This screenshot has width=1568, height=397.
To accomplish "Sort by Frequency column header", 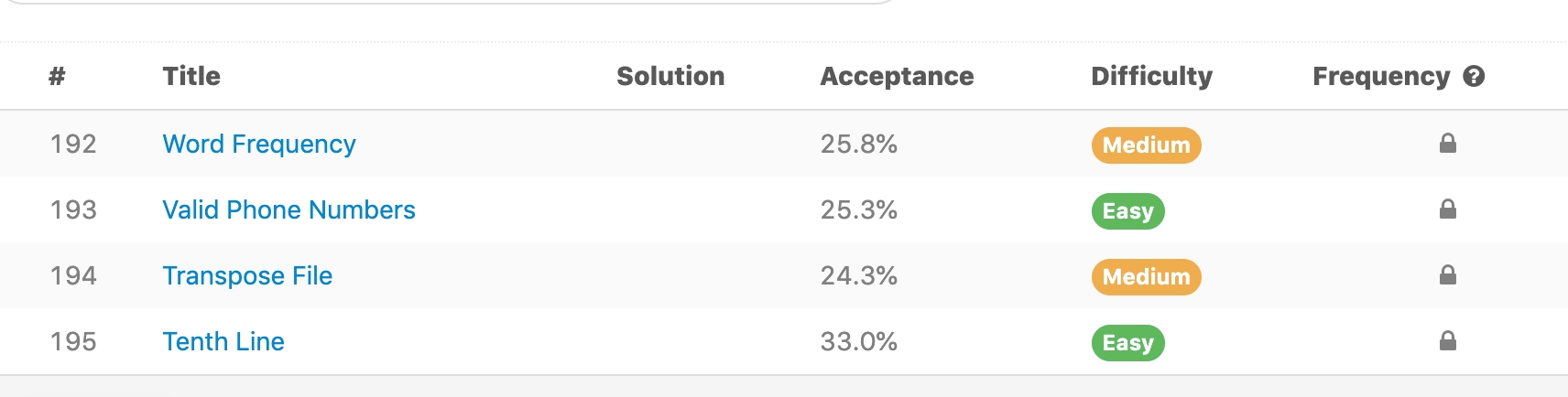I will (x=1380, y=77).
